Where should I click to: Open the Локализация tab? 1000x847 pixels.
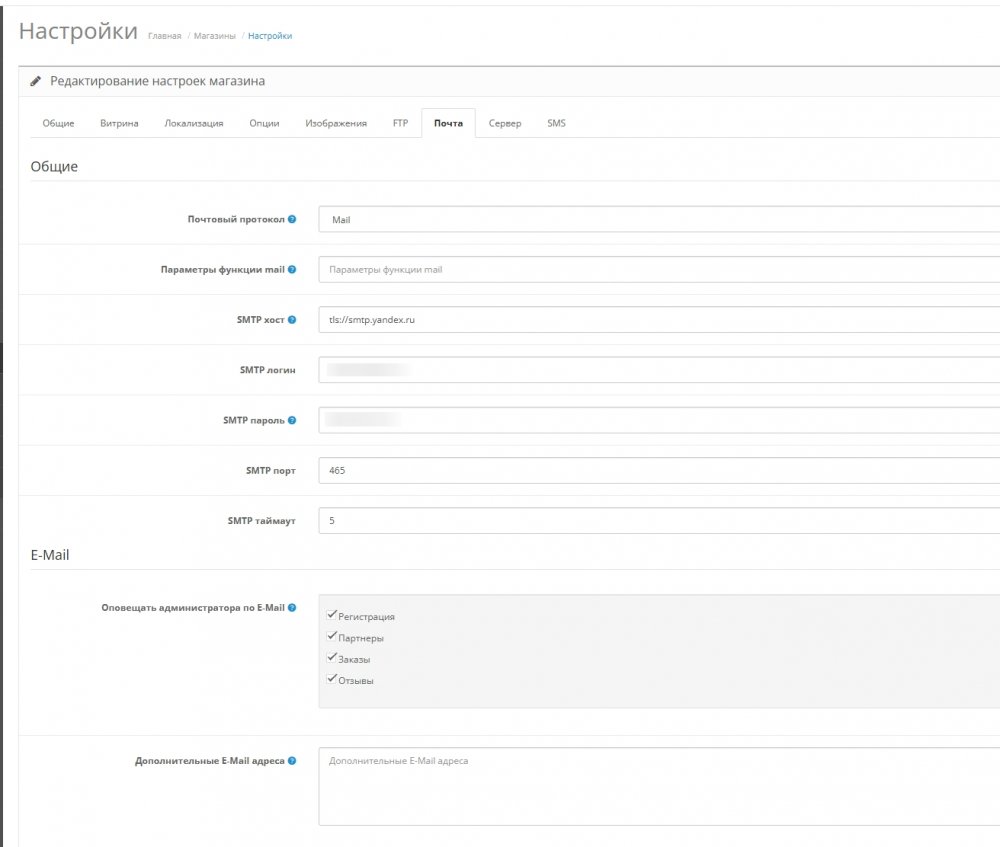[x=194, y=123]
